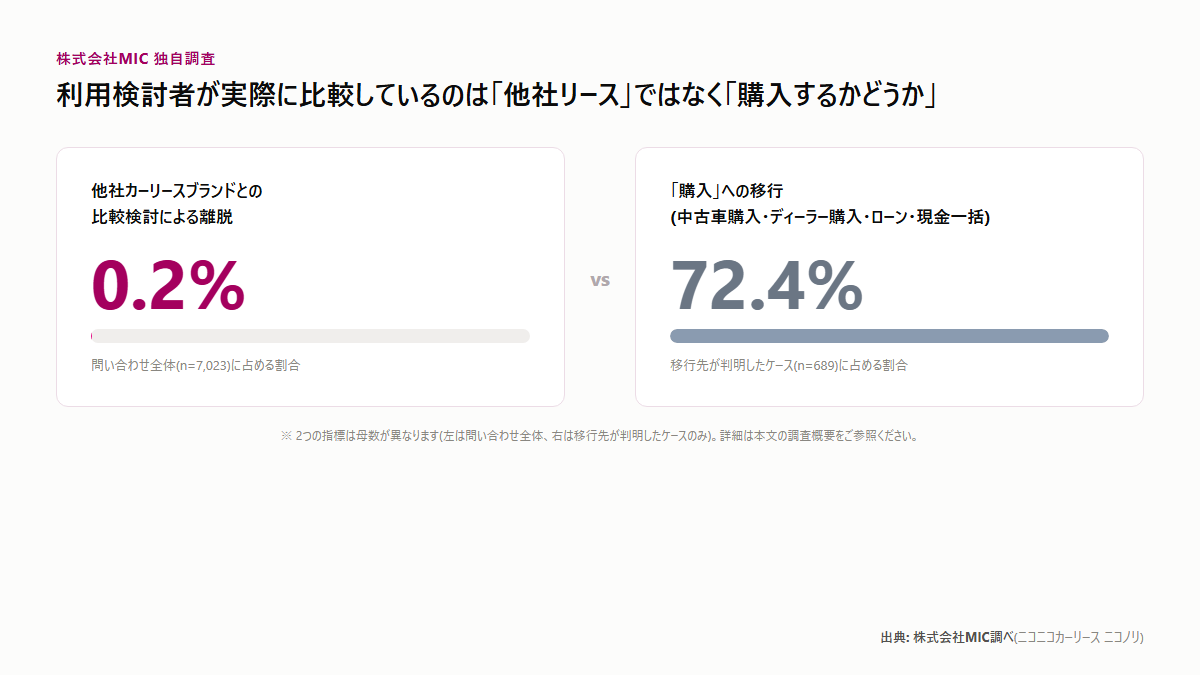Click the ニコニコカーリース ニコノリ text
Screen dimensions: 1200x675
coord(1080,636)
